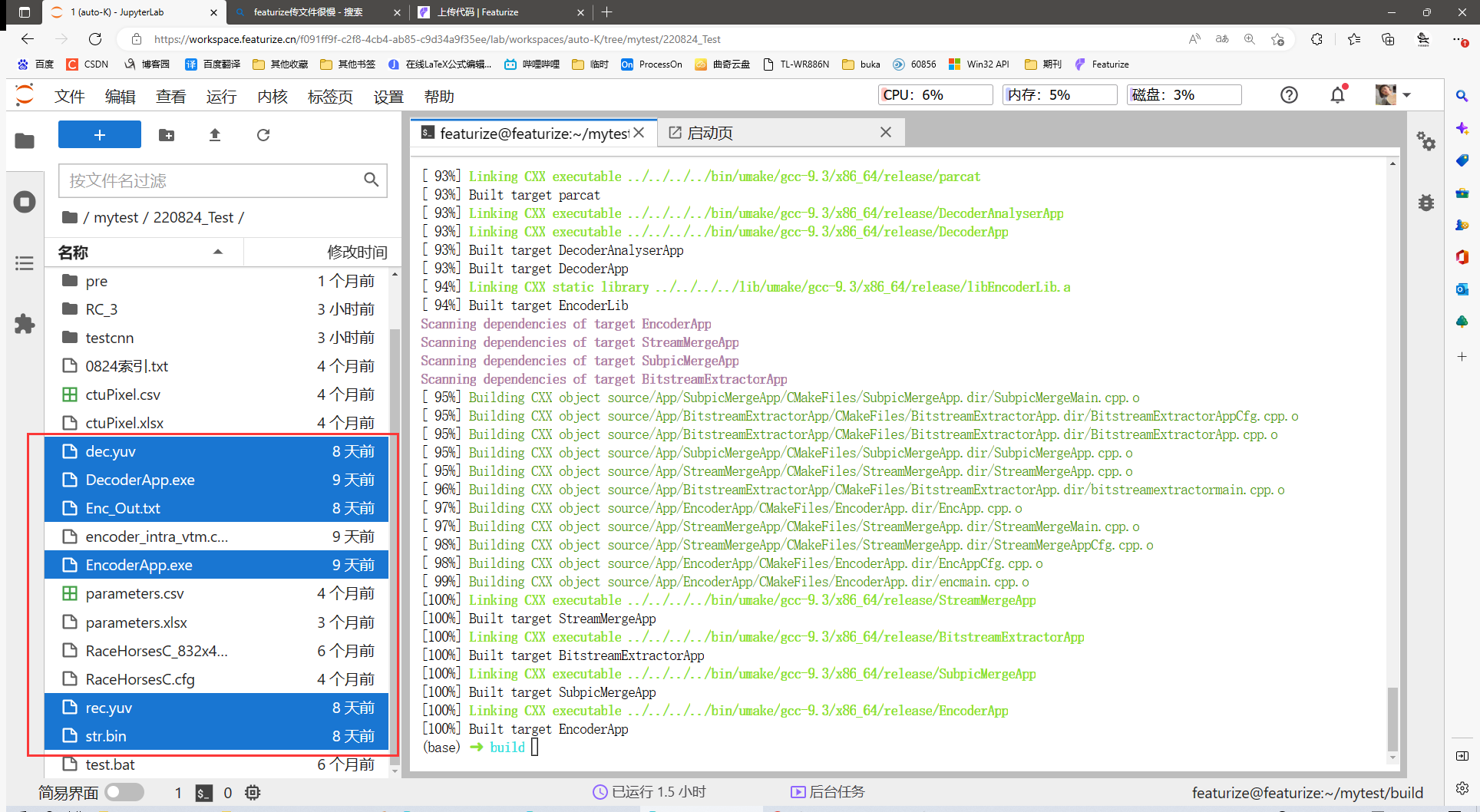Open the 文件 menu
Viewport: 1480px width, 812px height.
(x=70, y=97)
